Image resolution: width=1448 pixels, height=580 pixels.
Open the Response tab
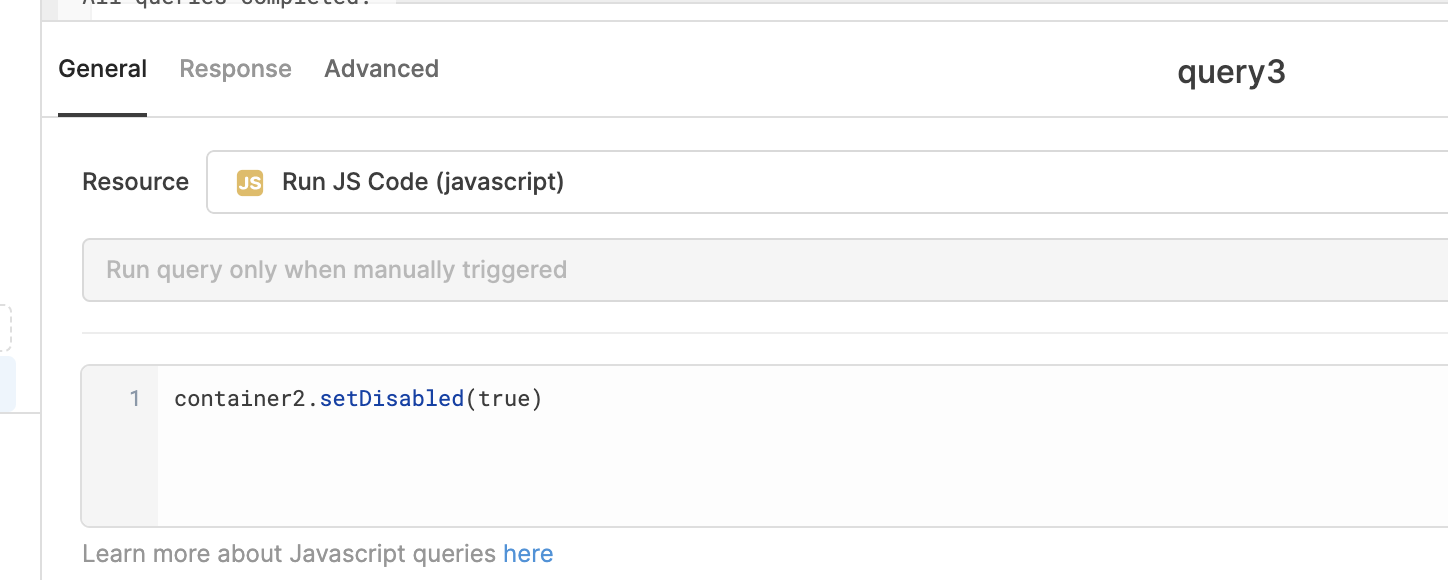(x=236, y=69)
